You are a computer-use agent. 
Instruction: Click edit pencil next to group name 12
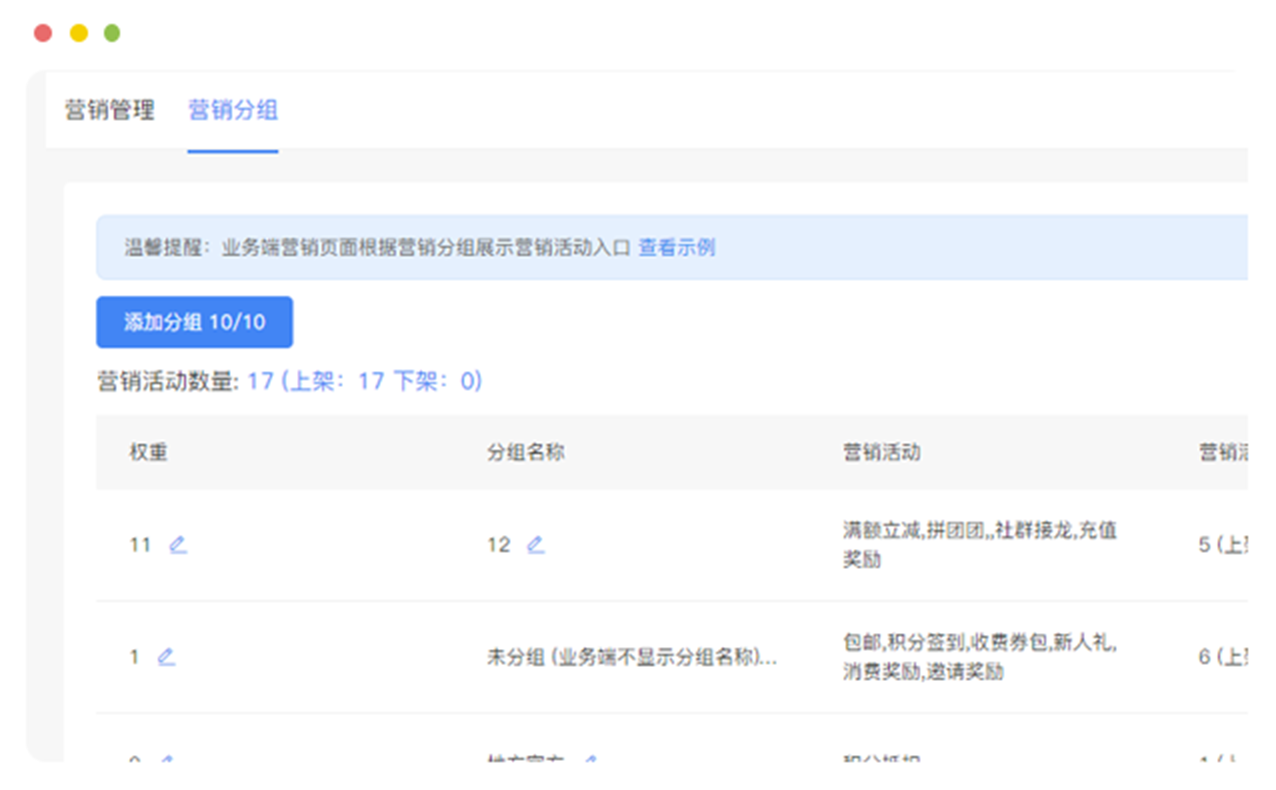point(536,545)
